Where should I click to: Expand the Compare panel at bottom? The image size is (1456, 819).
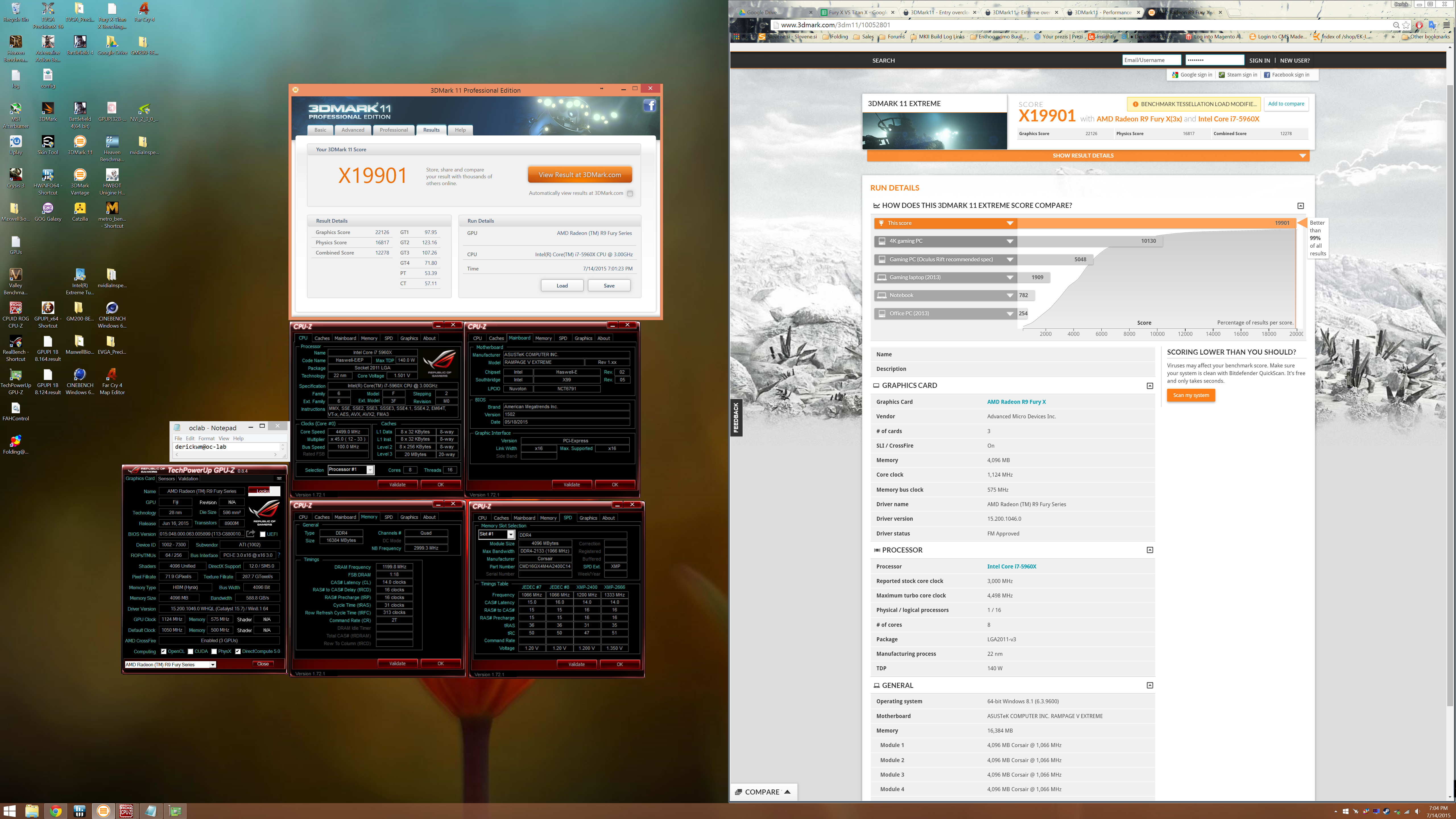[763, 792]
